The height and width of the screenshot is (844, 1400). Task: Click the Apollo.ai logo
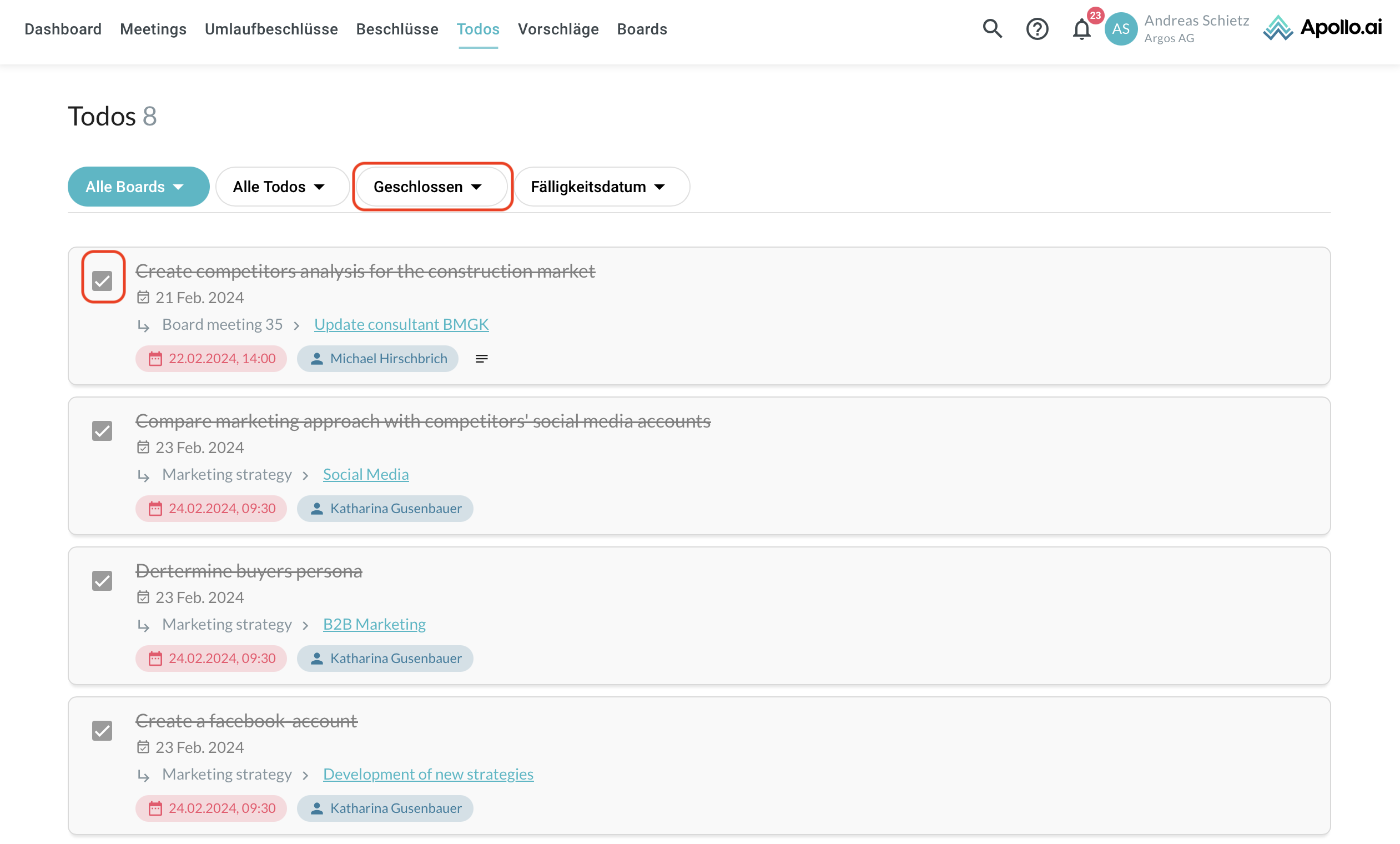1322,28
